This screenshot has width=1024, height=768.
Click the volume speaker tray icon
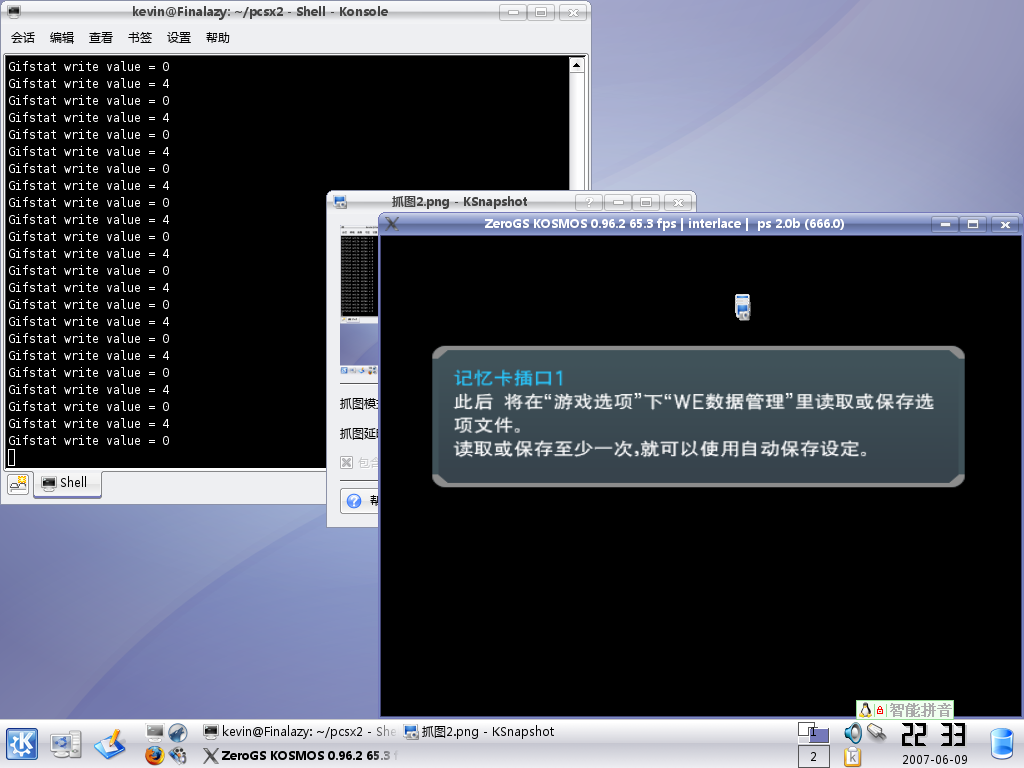coord(852,733)
